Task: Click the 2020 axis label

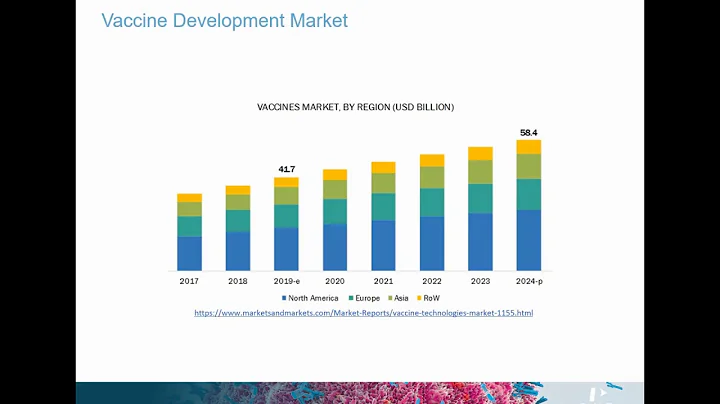Action: pyautogui.click(x=335, y=281)
